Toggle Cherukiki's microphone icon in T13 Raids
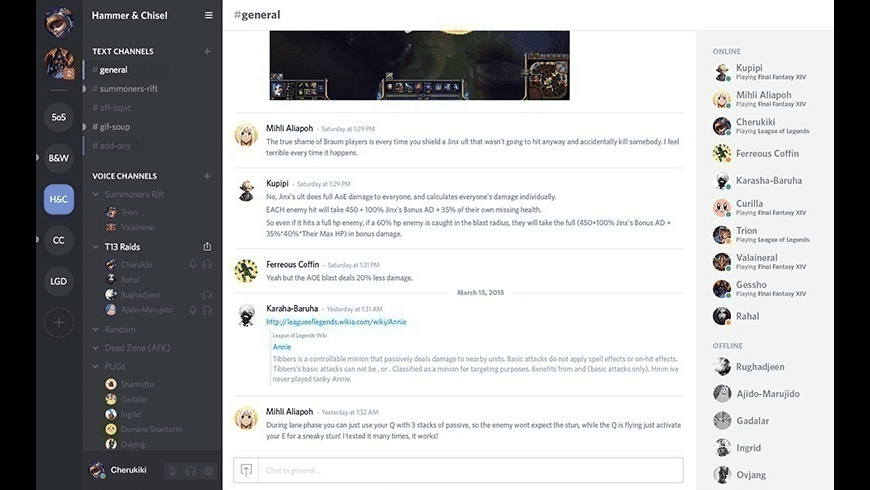This screenshot has width=870, height=490. 193,265
